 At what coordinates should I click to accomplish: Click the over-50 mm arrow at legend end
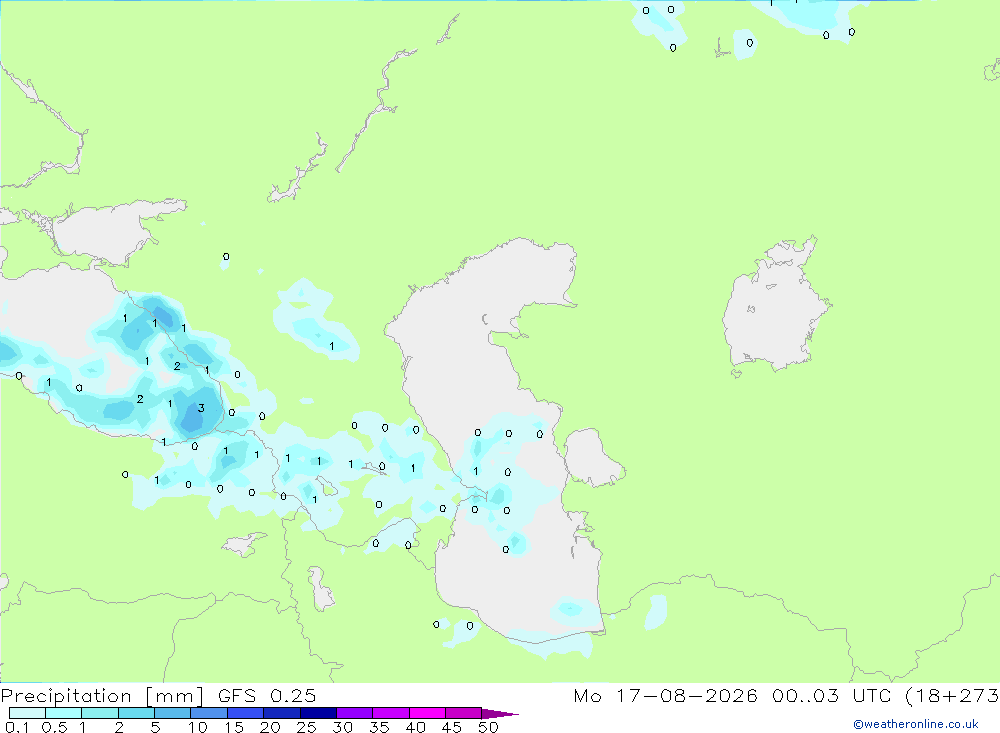[500, 714]
